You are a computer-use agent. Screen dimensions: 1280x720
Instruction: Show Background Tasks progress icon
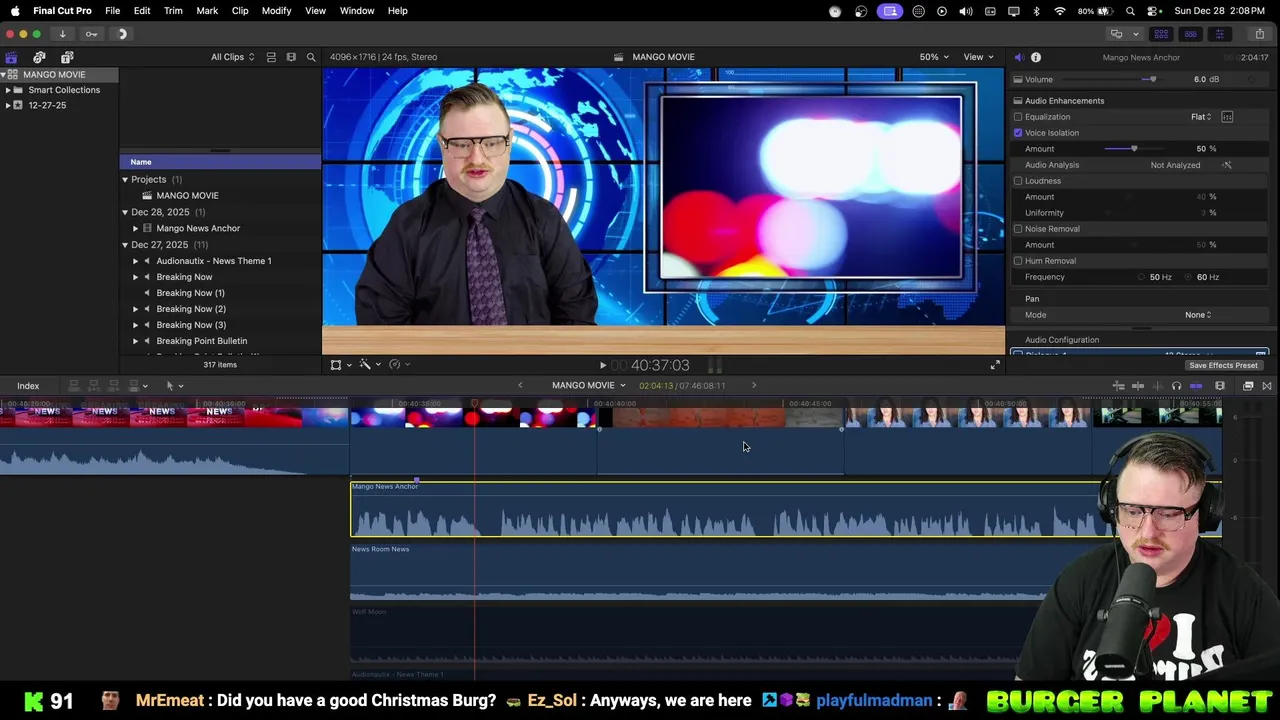(x=122, y=34)
